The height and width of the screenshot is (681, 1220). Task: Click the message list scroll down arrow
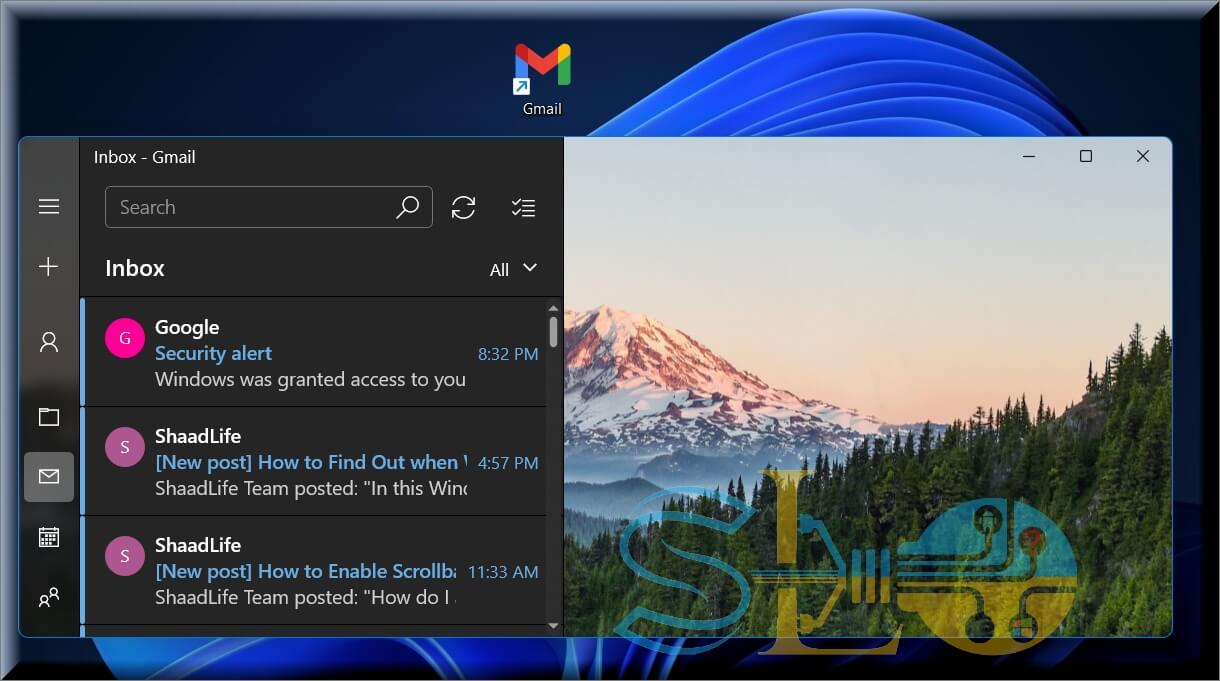pos(554,626)
